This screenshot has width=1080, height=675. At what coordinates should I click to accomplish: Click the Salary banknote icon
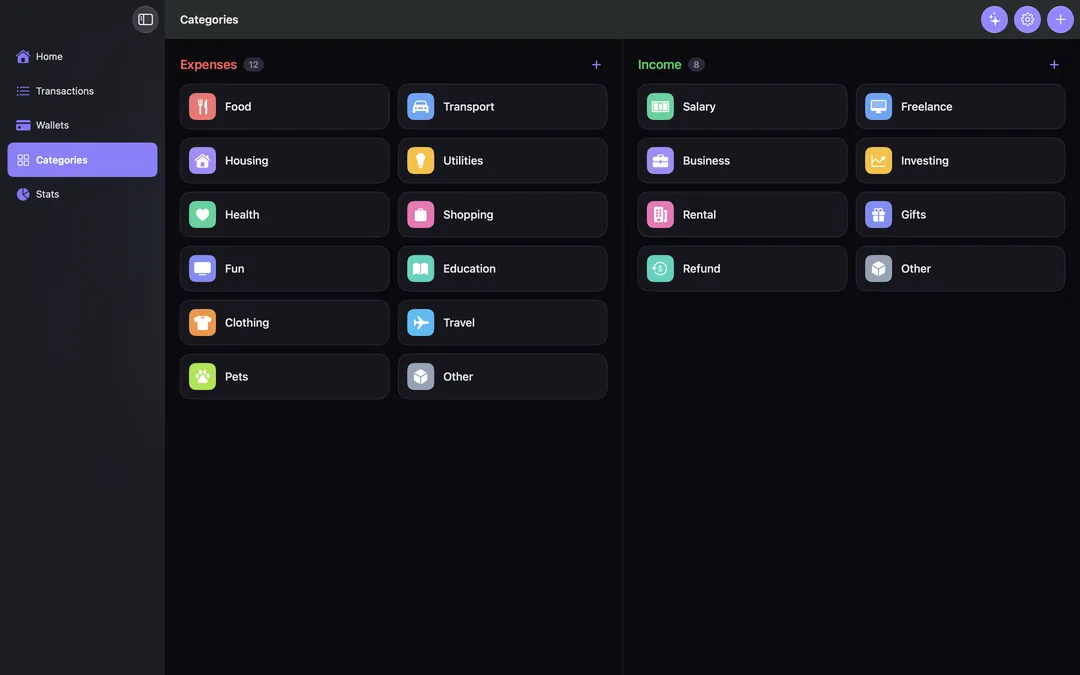pos(660,107)
